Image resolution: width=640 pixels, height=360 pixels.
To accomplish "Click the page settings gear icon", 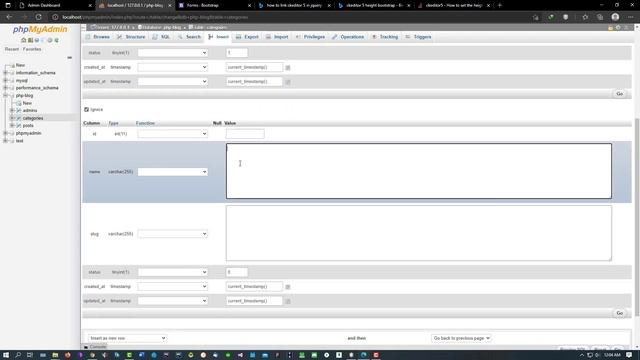I will tap(618, 27).
